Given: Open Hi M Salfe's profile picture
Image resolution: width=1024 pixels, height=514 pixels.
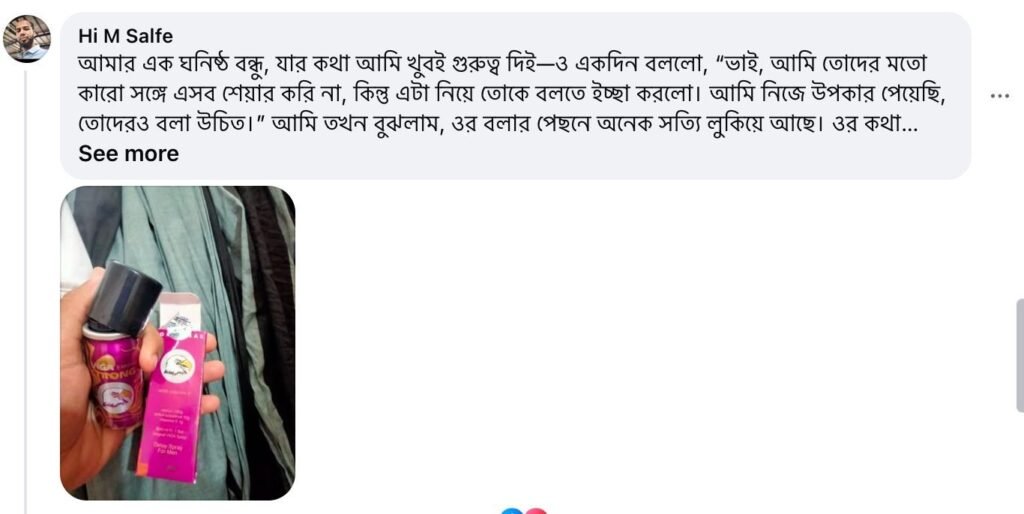Looking at the screenshot, I should [26, 39].
